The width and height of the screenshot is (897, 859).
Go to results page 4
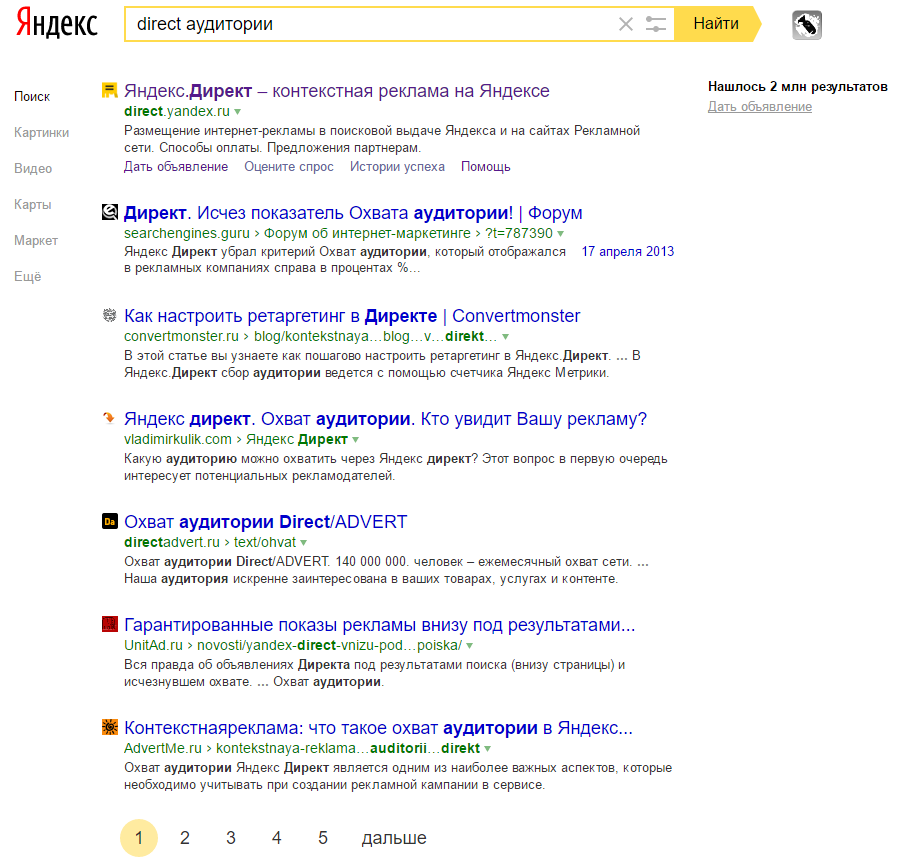click(277, 838)
